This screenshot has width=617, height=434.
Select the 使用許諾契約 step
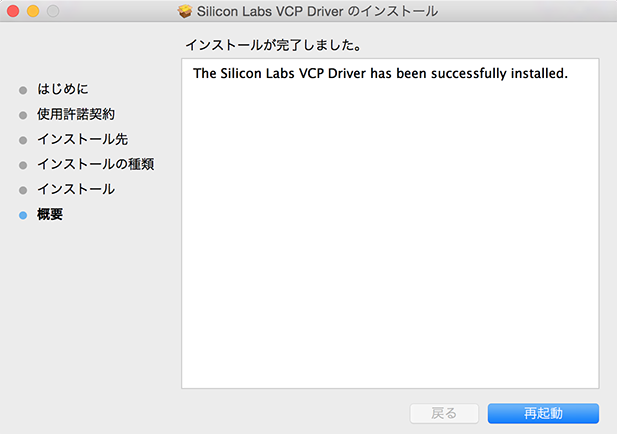click(83, 114)
